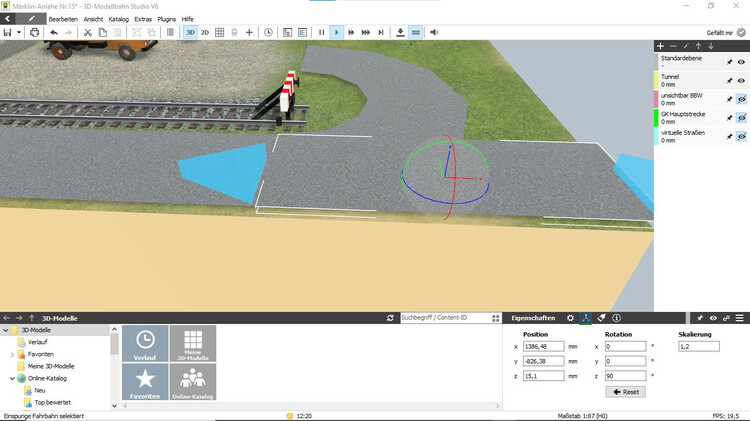Open the simulation time clock icon
The image size is (750, 421).
point(268,33)
